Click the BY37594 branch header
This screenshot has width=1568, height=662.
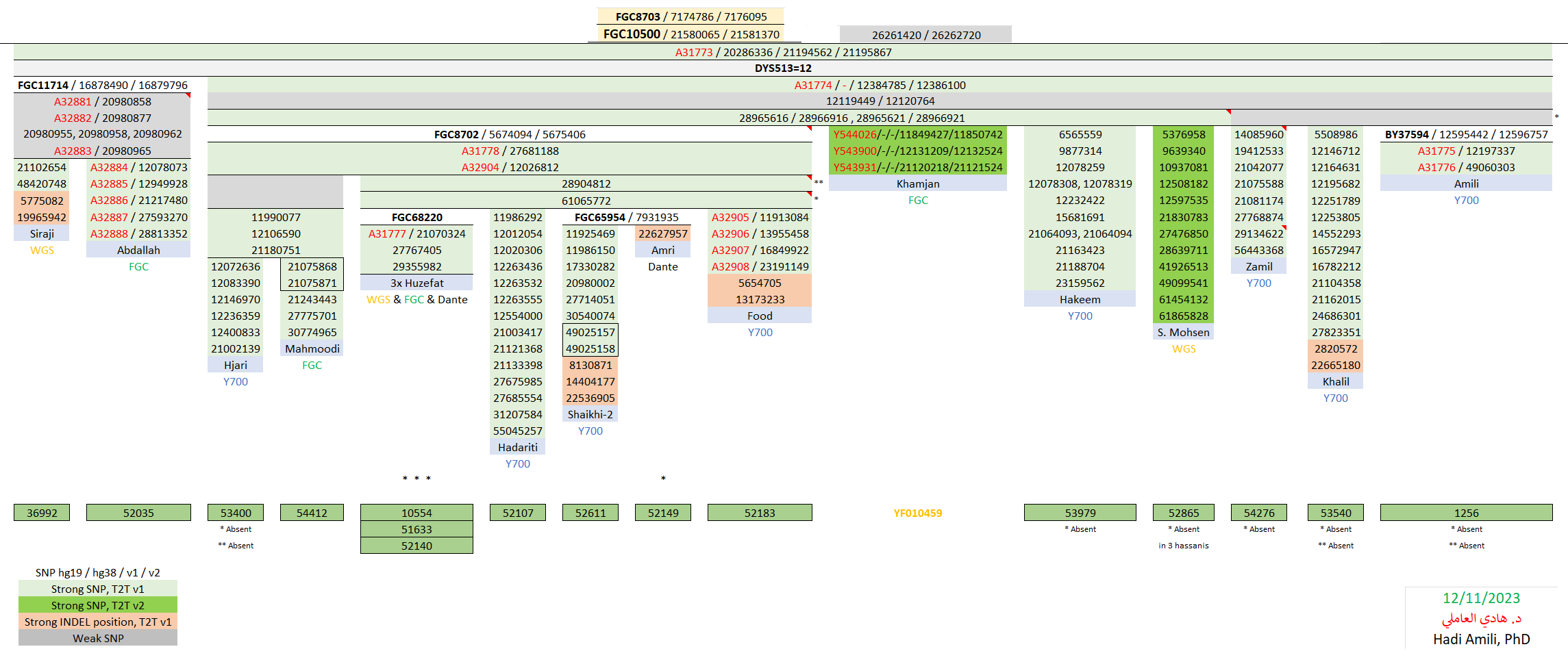point(1466,134)
